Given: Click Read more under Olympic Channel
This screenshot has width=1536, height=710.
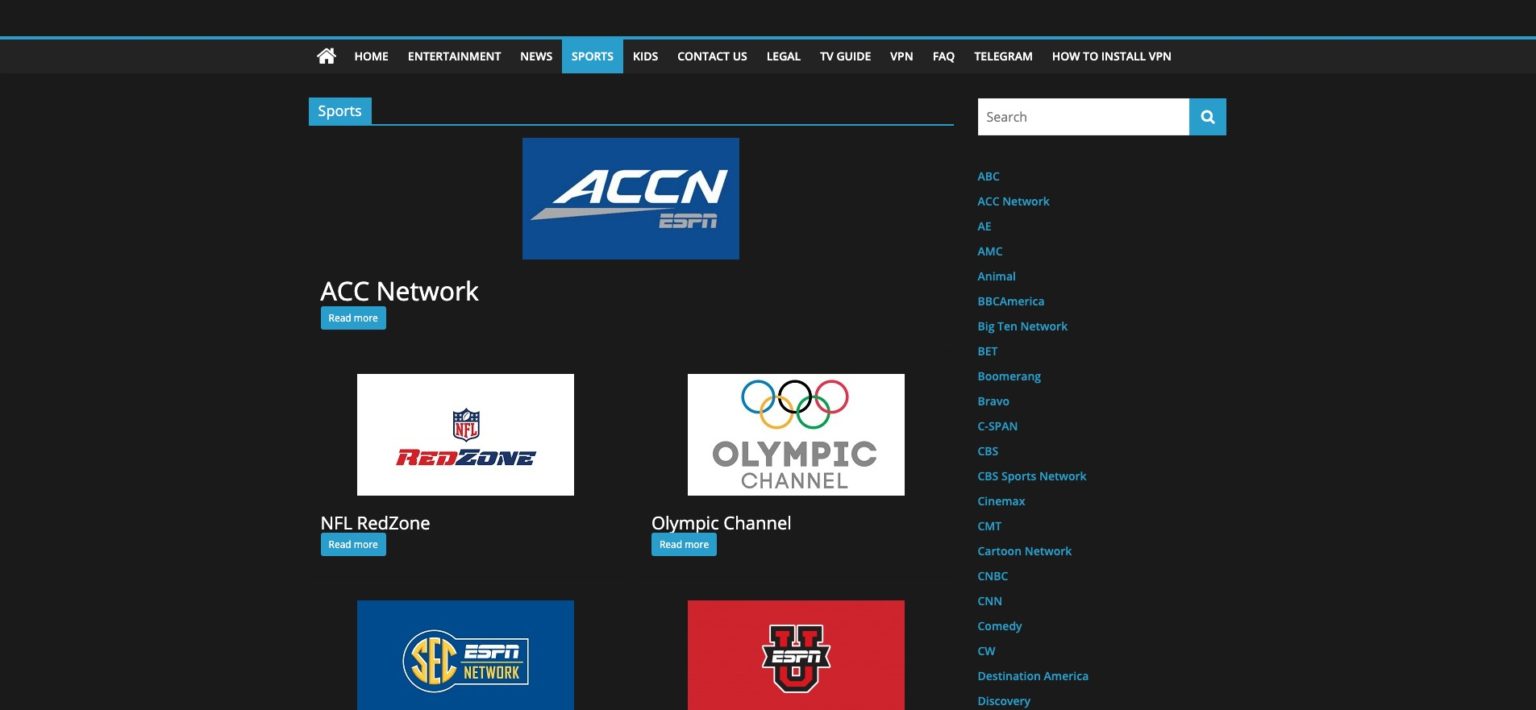Looking at the screenshot, I should tap(684, 545).
